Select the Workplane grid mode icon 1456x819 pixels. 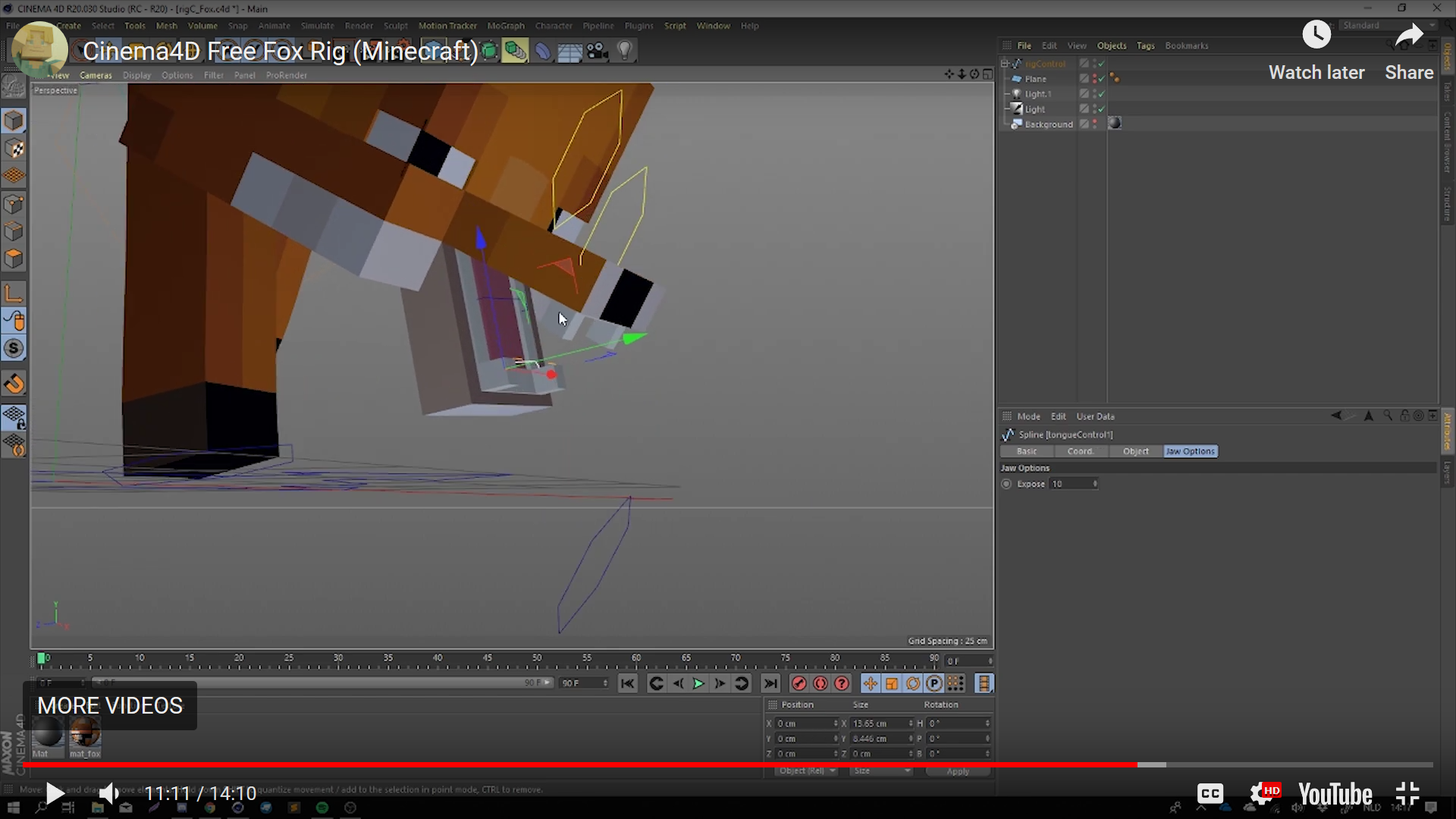14,176
